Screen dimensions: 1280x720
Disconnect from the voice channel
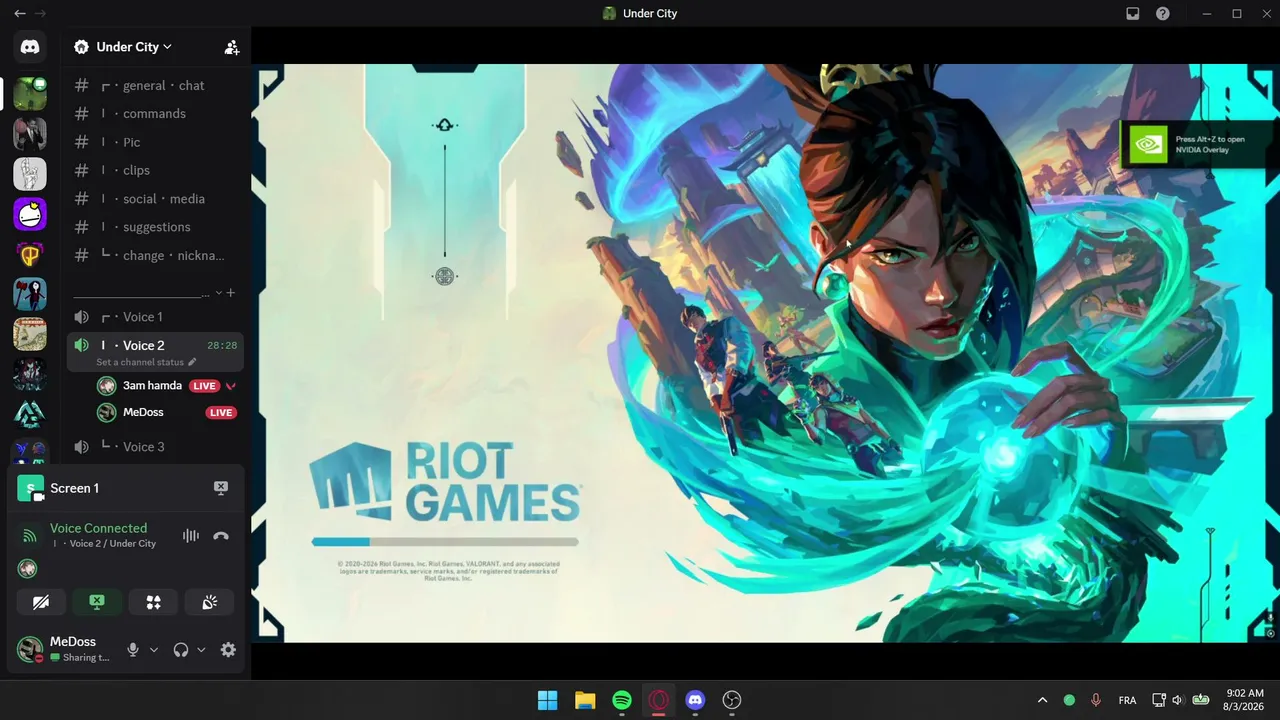[x=221, y=536]
